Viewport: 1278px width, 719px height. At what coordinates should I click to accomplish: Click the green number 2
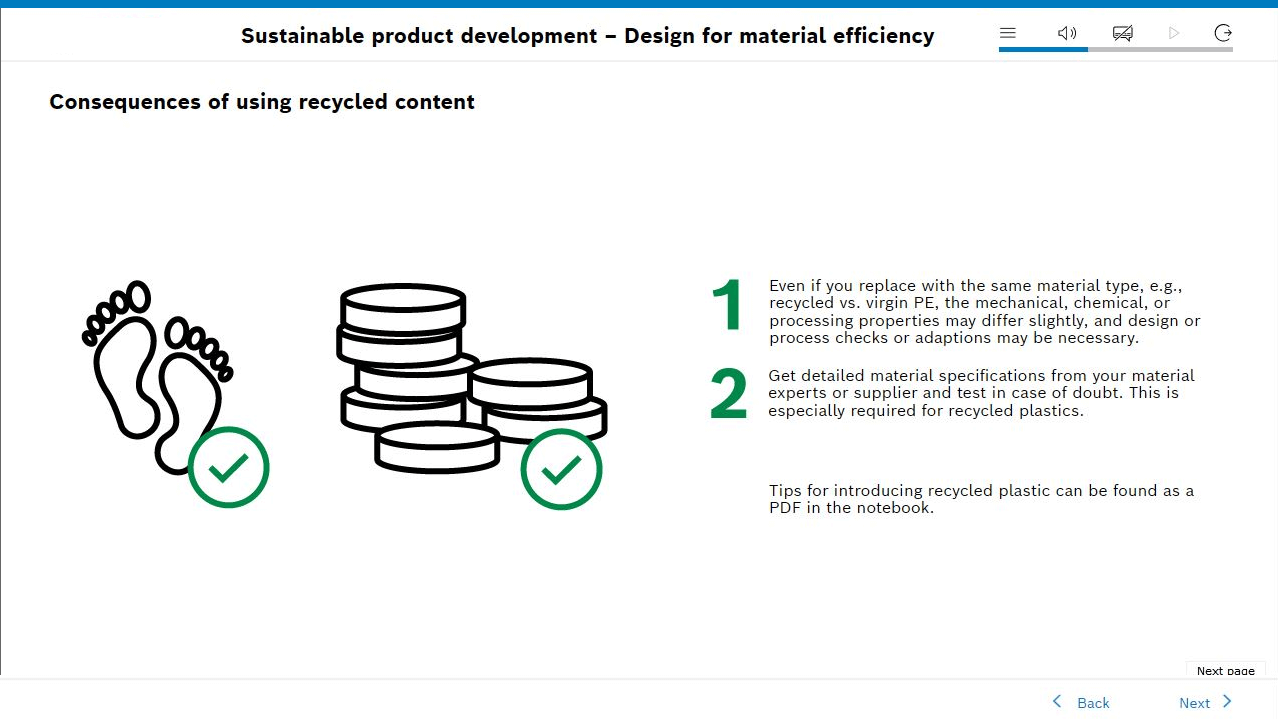coord(728,394)
